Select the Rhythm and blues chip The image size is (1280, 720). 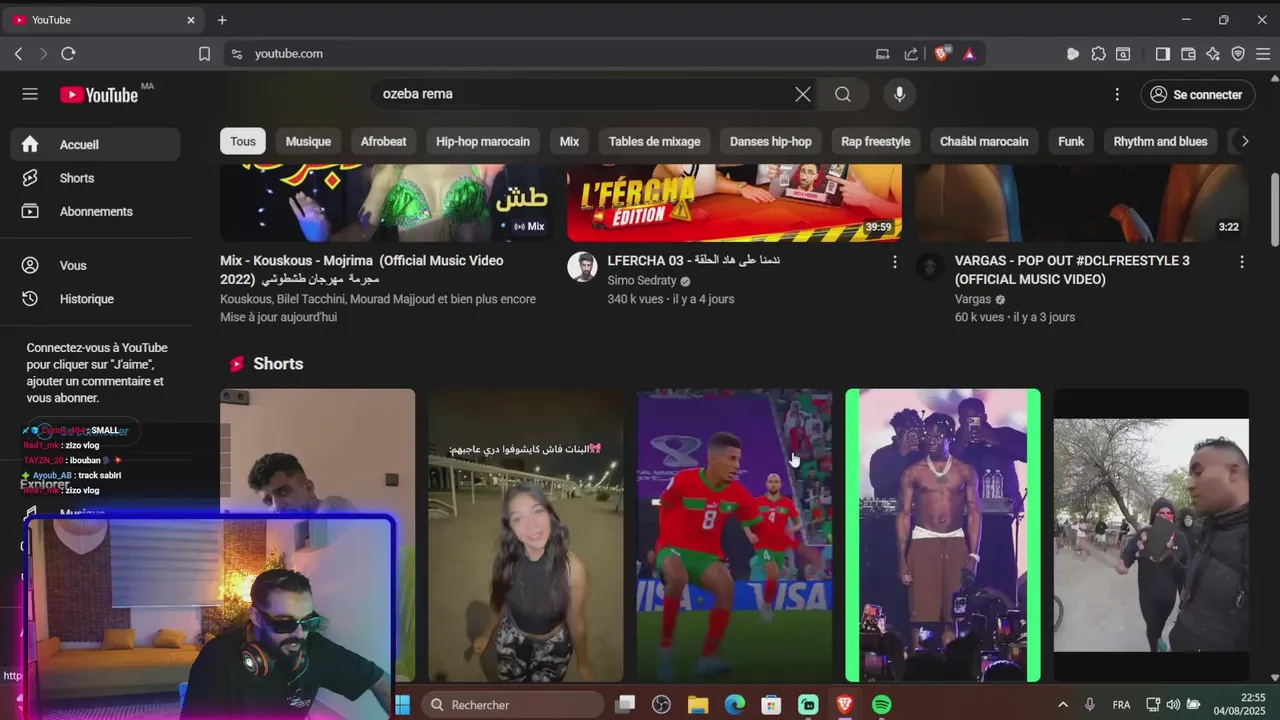click(x=1160, y=141)
